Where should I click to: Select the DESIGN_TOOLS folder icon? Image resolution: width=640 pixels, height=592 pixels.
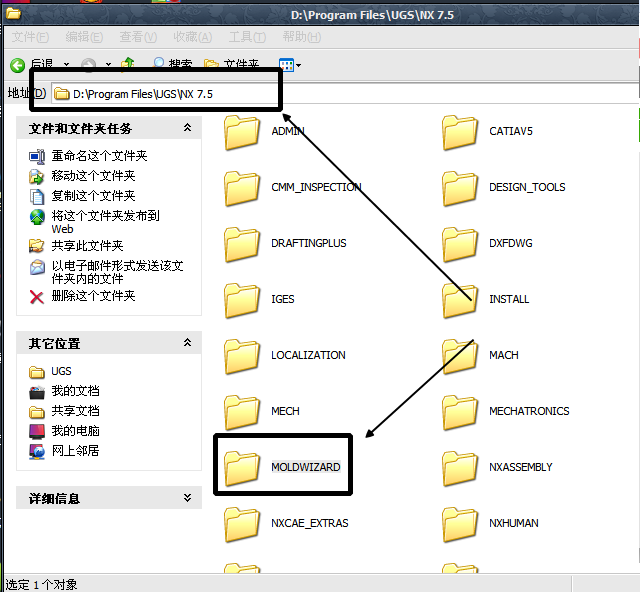460,188
